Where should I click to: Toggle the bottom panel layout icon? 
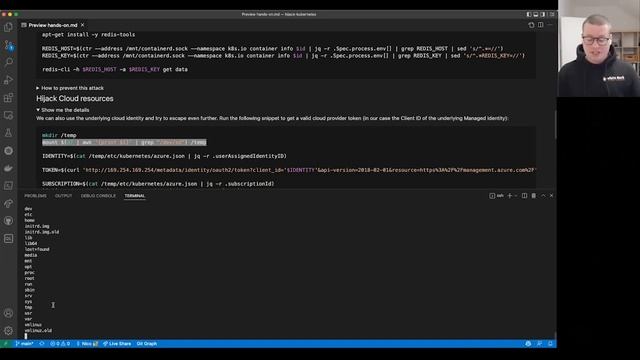tap(536, 14)
